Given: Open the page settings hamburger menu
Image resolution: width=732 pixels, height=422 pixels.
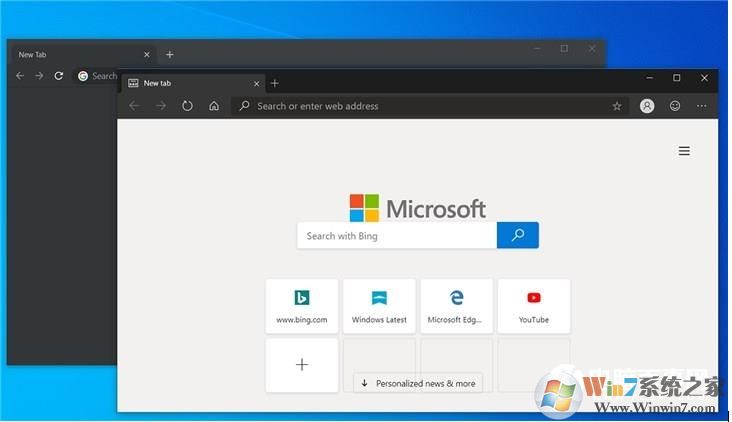Looking at the screenshot, I should [684, 151].
